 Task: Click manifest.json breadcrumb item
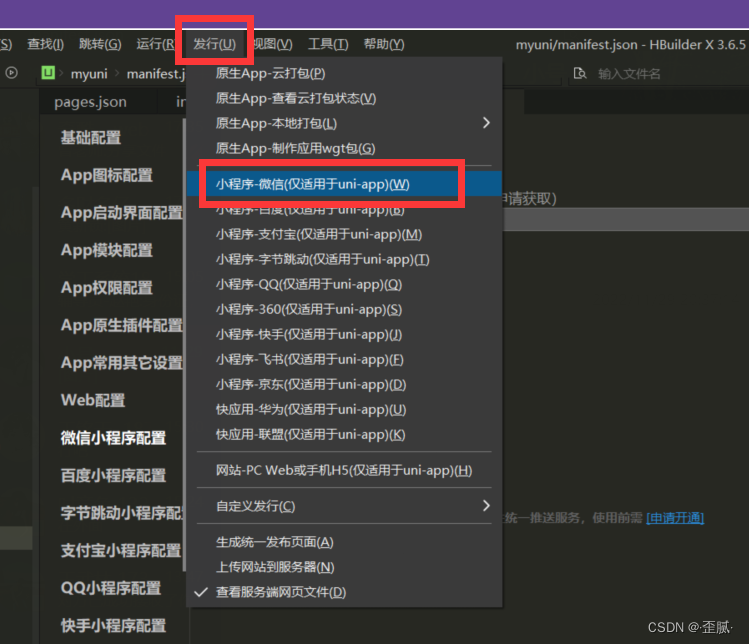tap(156, 74)
